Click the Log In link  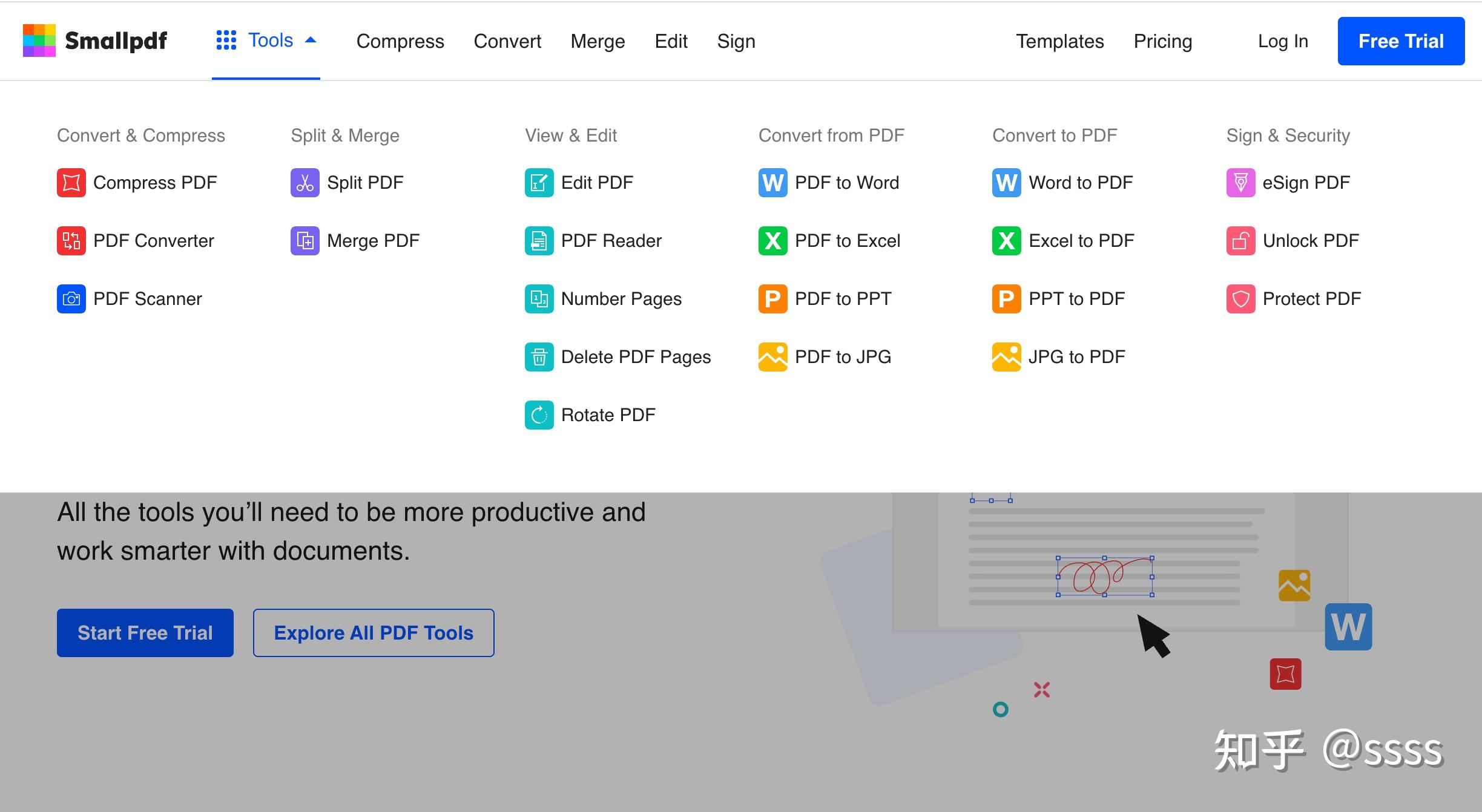pyautogui.click(x=1282, y=41)
